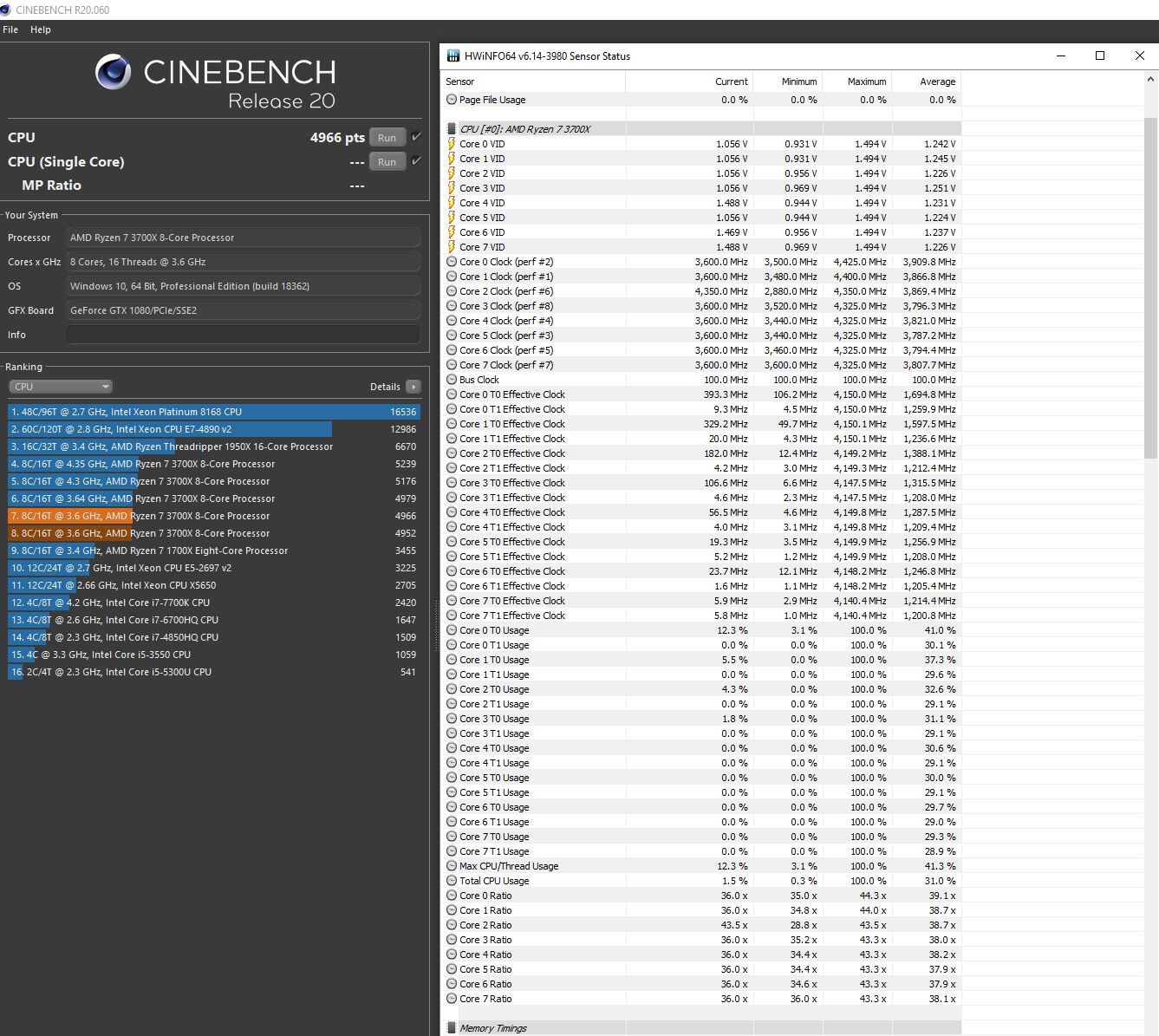This screenshot has width=1159, height=1036.
Task: Toggle the checkbox beside the CPU Run button
Action: [x=417, y=137]
